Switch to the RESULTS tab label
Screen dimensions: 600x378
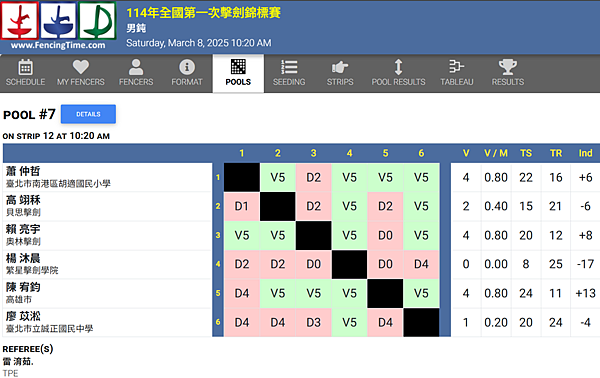click(x=508, y=82)
